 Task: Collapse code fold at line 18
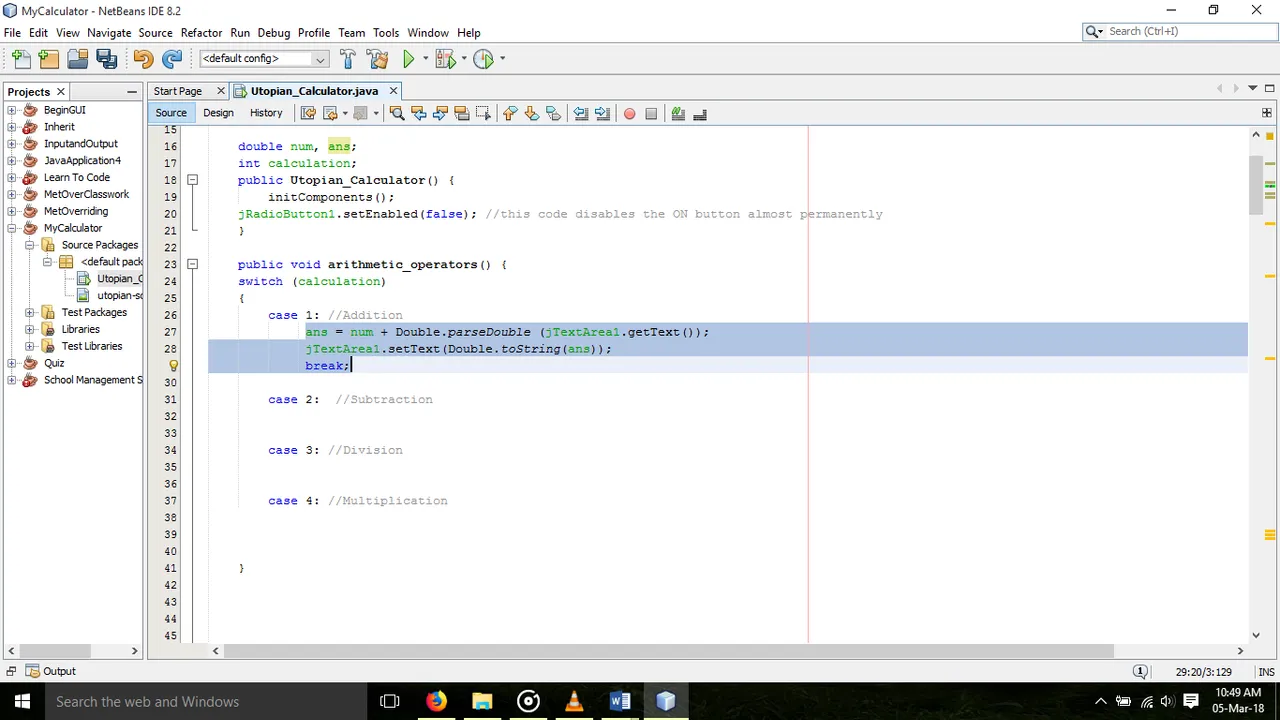click(192, 180)
